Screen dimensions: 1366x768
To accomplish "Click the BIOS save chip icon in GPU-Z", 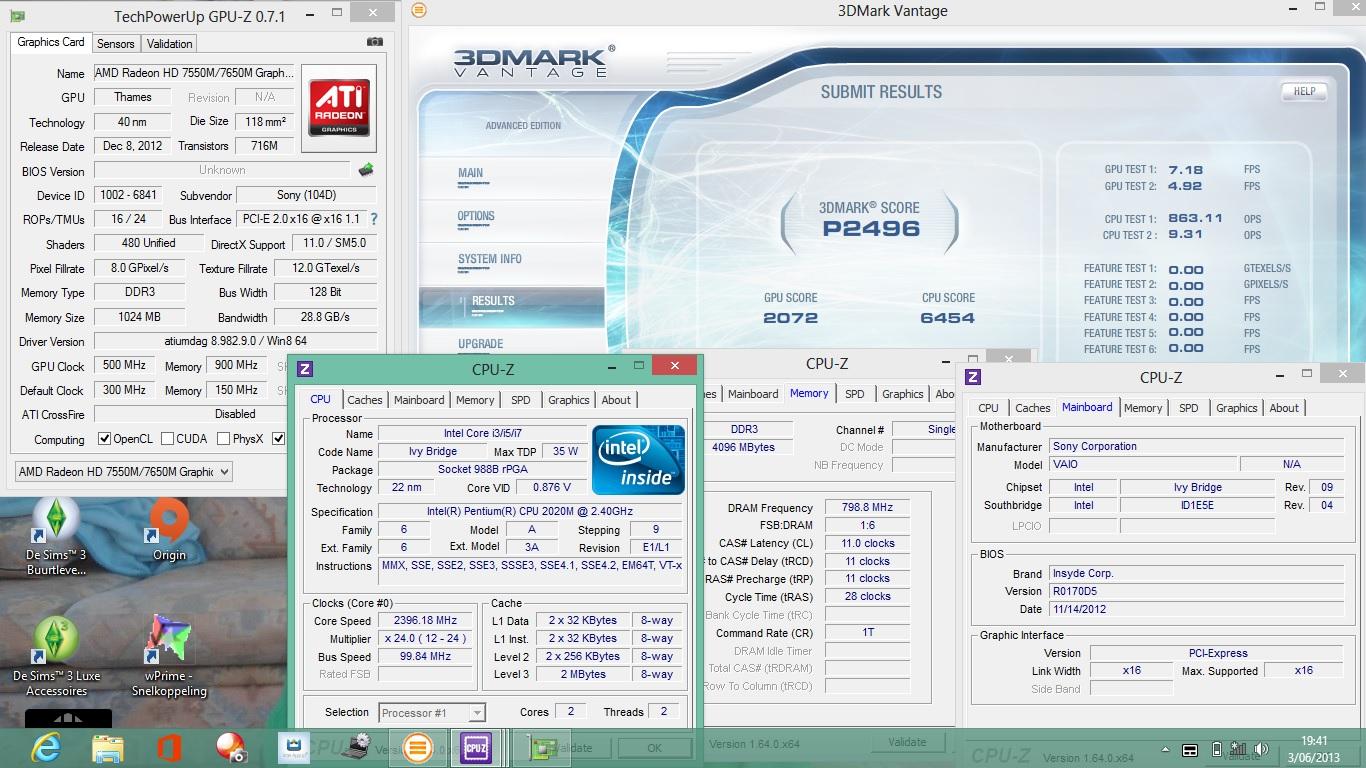I will [x=366, y=170].
